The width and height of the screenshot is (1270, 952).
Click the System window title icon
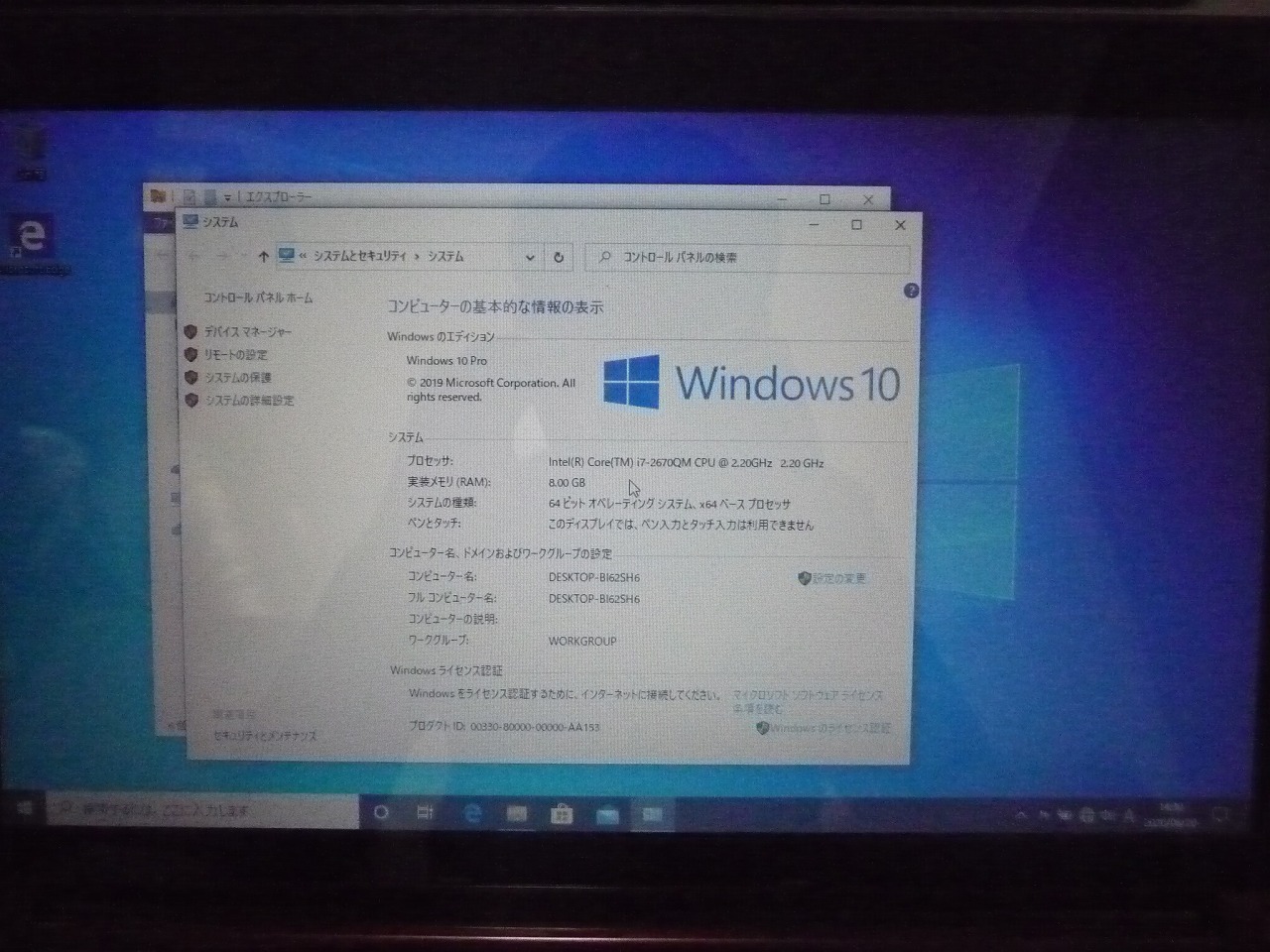(190, 222)
